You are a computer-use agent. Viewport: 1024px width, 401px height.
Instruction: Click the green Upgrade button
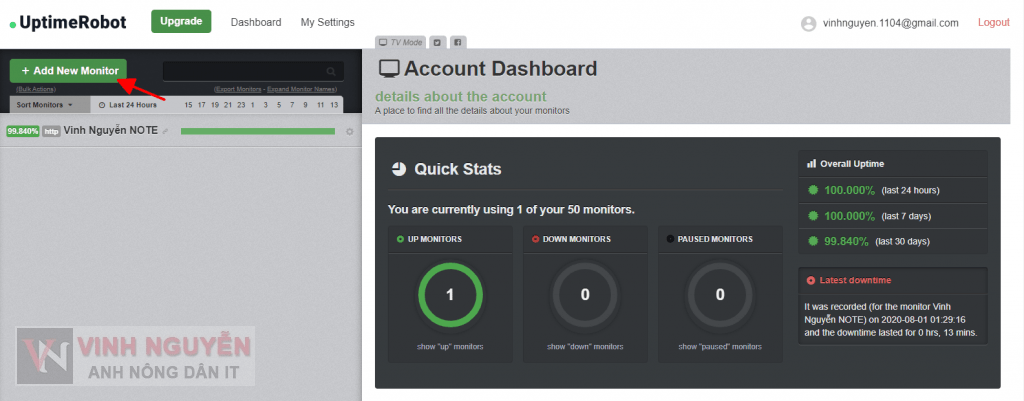181,21
